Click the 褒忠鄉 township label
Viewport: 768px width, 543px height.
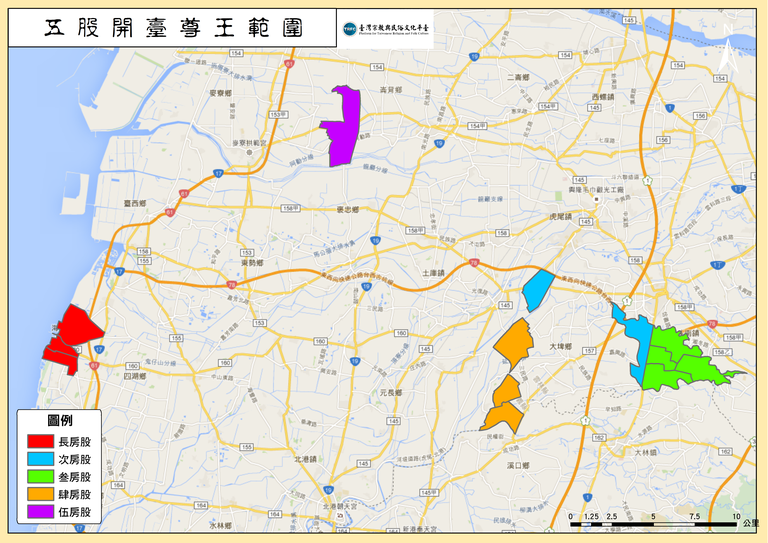coord(347,210)
